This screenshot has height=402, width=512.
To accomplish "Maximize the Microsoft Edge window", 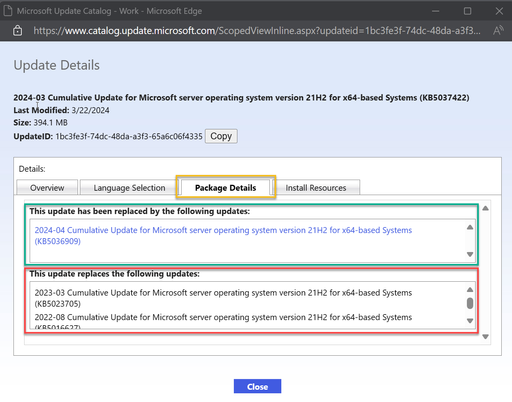I will [x=467, y=11].
